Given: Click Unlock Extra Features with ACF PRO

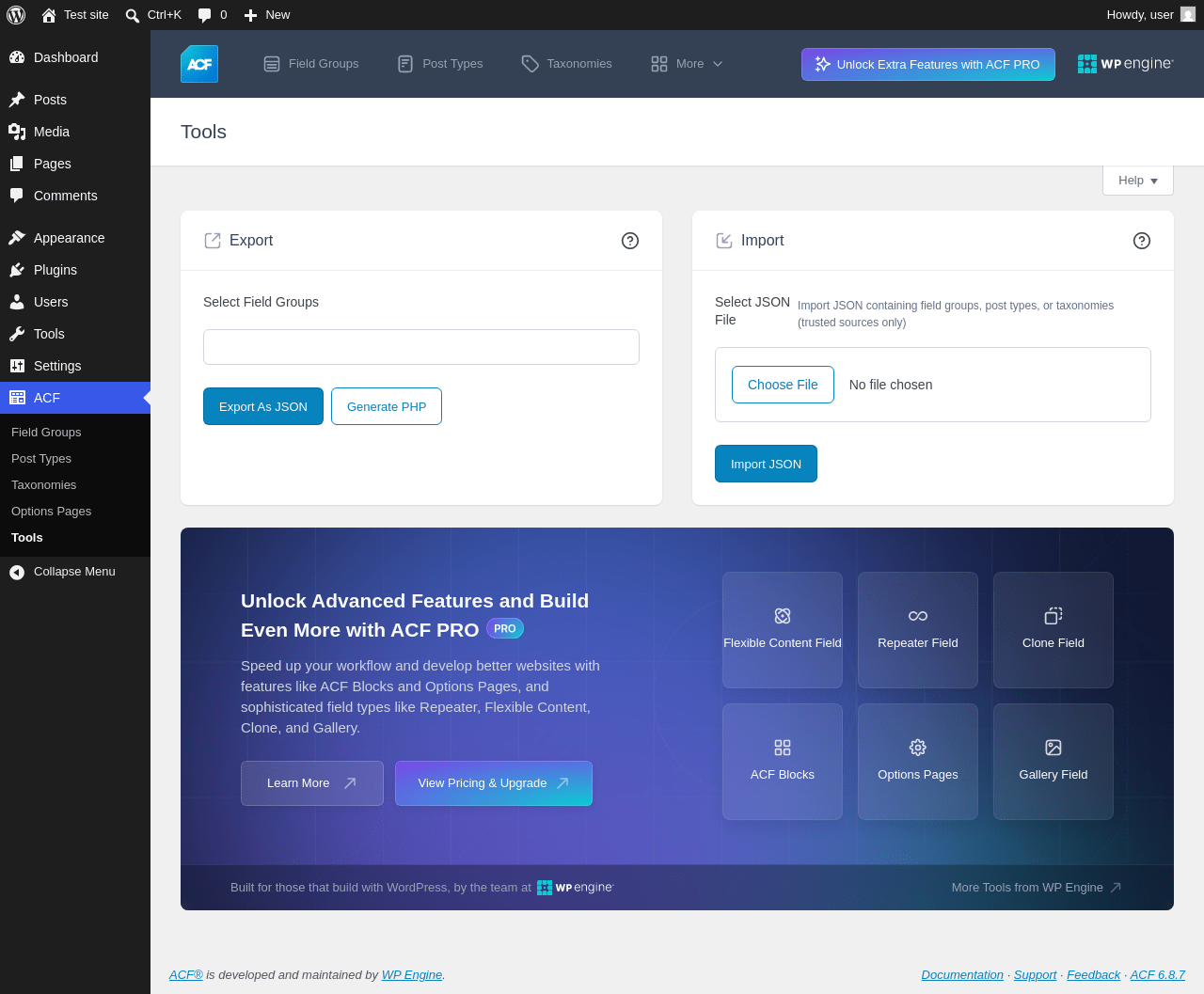Looking at the screenshot, I should pos(928,64).
